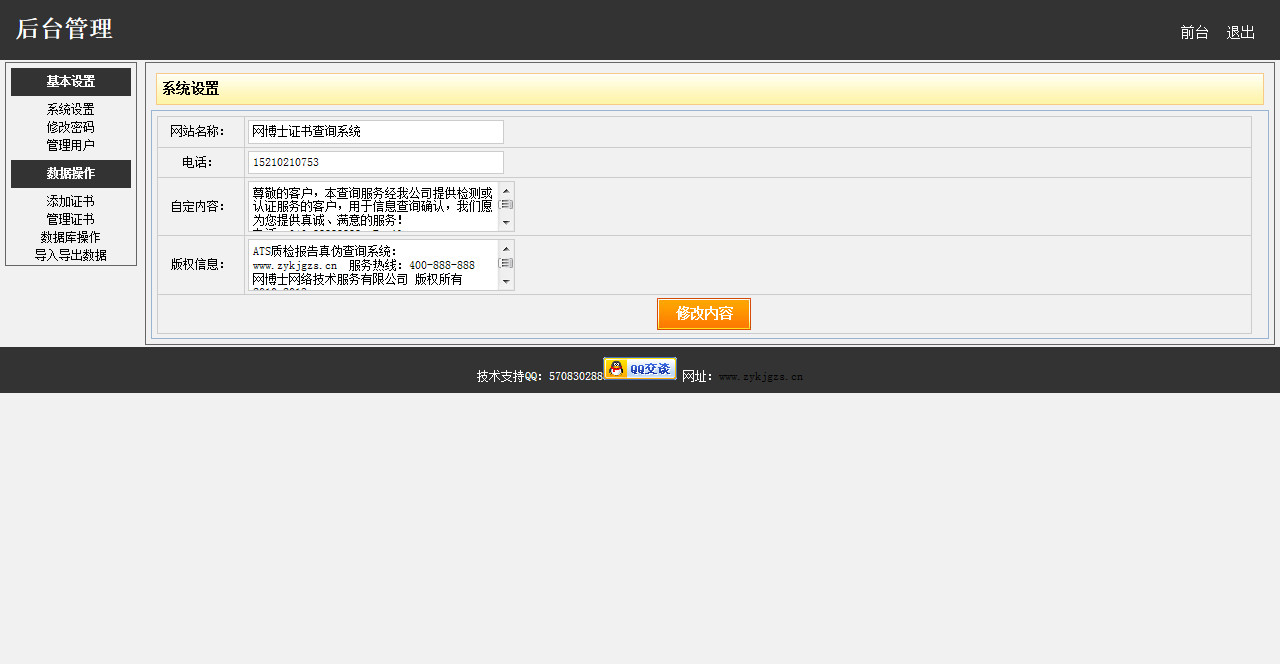The height and width of the screenshot is (664, 1280).
Task: Open 数据库操作 in the sidebar
Action: click(70, 237)
